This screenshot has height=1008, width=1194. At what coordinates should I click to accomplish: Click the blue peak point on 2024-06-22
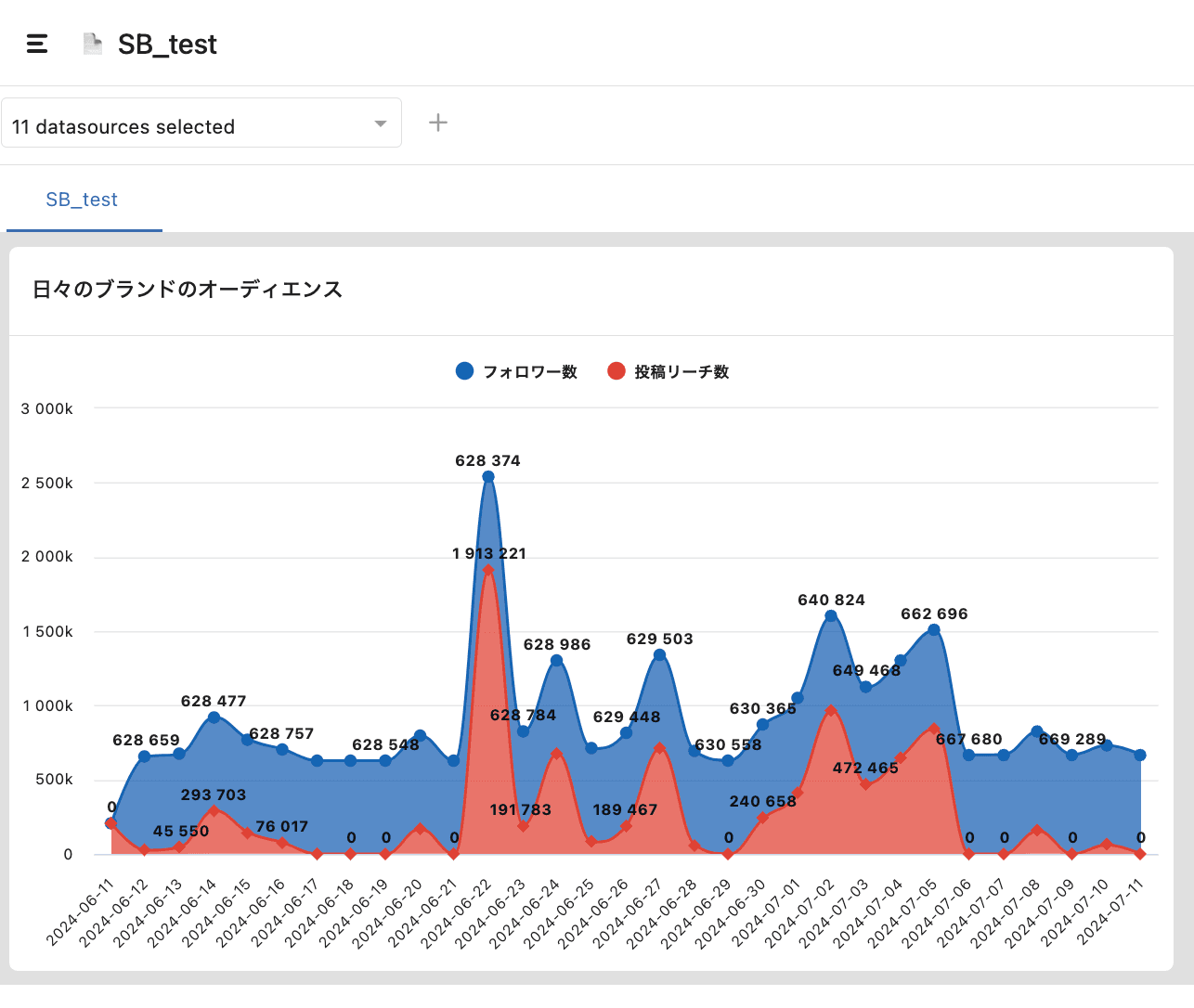tap(488, 477)
